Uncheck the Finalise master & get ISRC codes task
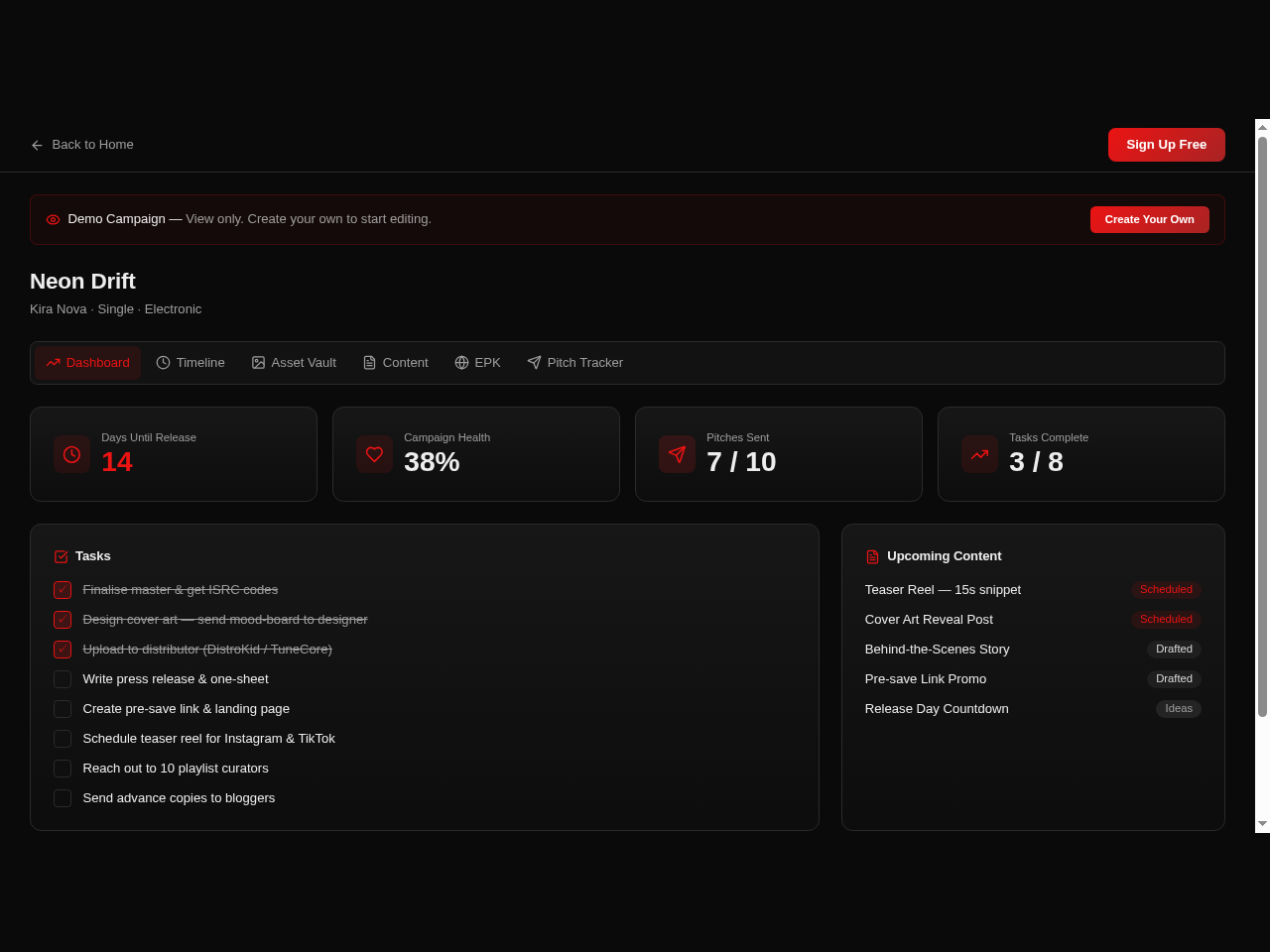 click(63, 590)
